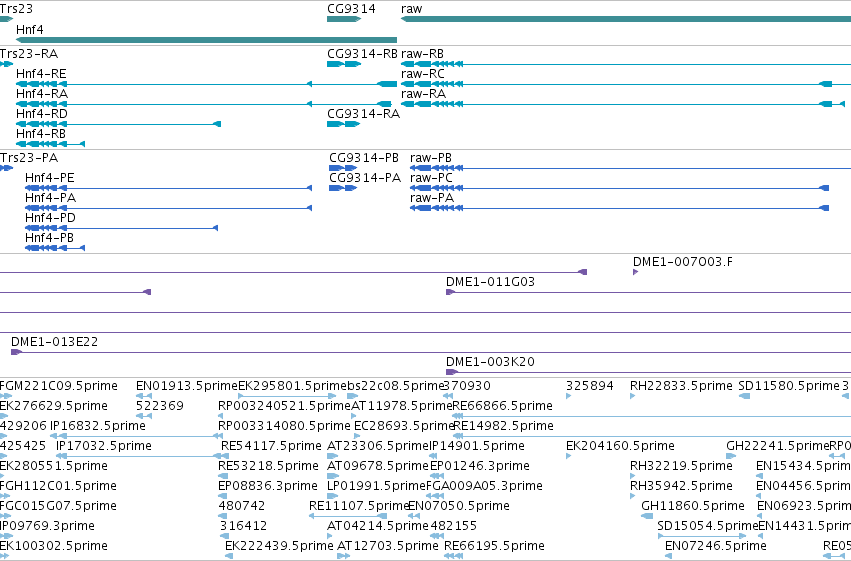Click the RE11107.5prime EST label
851x561 pixels.
359,506
